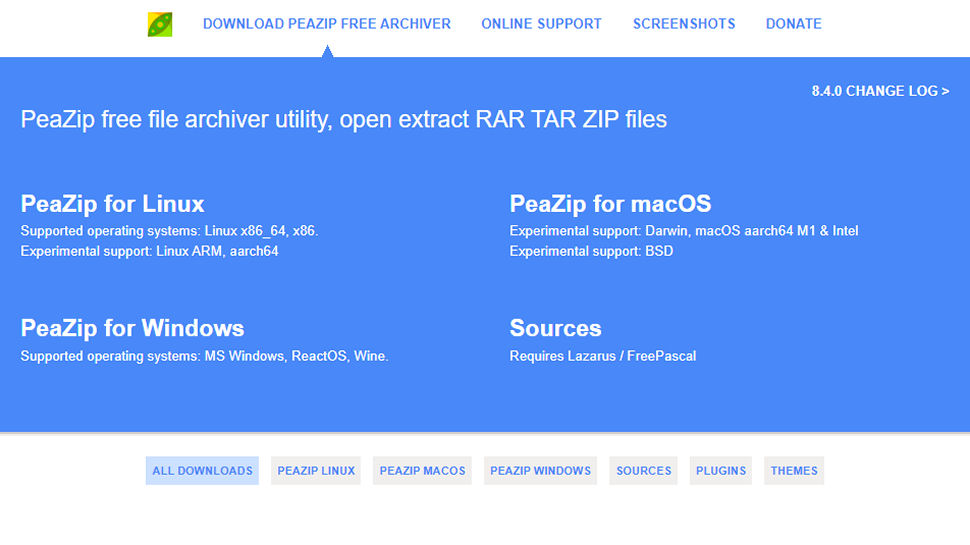Select the Sources filter button
This screenshot has width=970, height=545.
(x=643, y=471)
